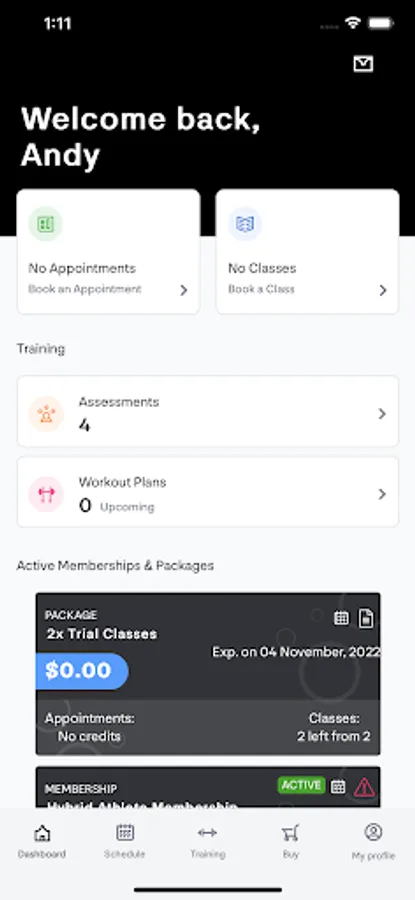Tap the green appointments icon
This screenshot has width=415, height=900.
click(45, 224)
